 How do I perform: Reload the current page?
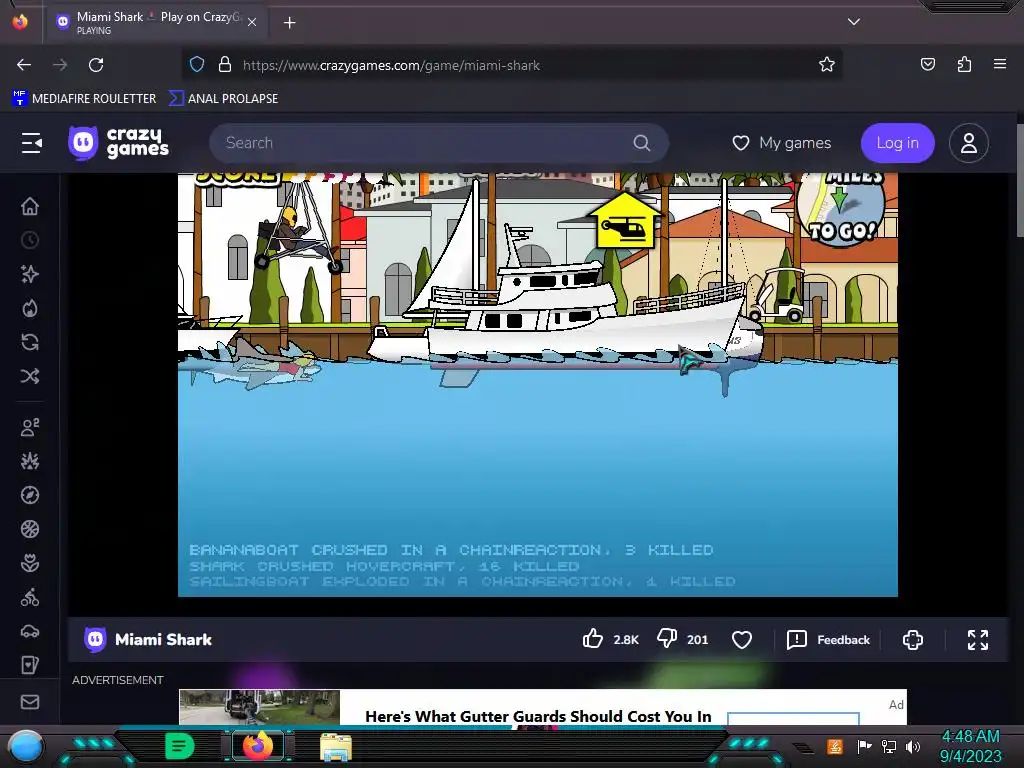96,65
